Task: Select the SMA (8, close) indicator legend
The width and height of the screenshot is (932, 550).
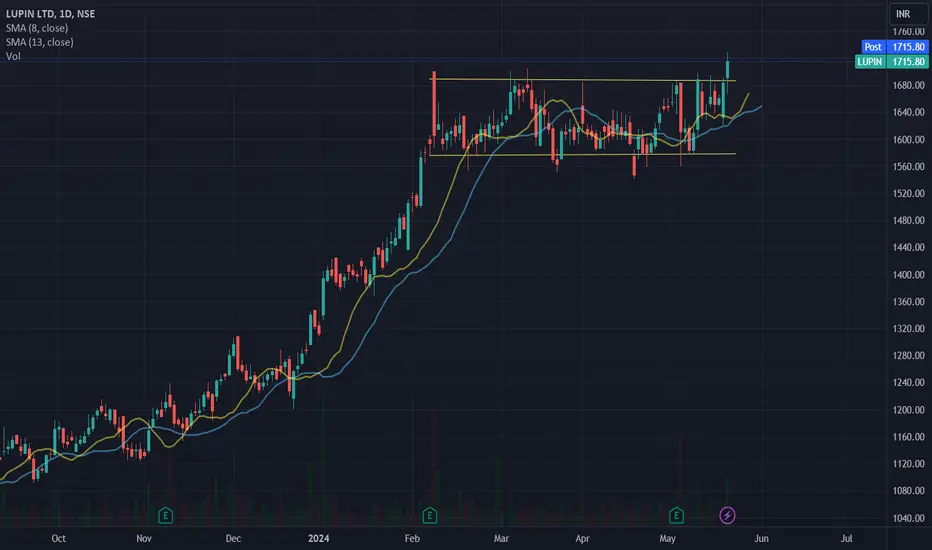Action: point(37,28)
